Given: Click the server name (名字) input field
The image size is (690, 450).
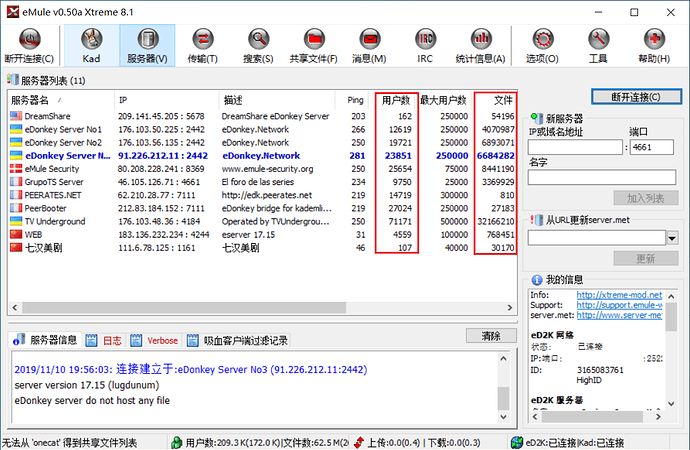Looking at the screenshot, I should click(602, 177).
